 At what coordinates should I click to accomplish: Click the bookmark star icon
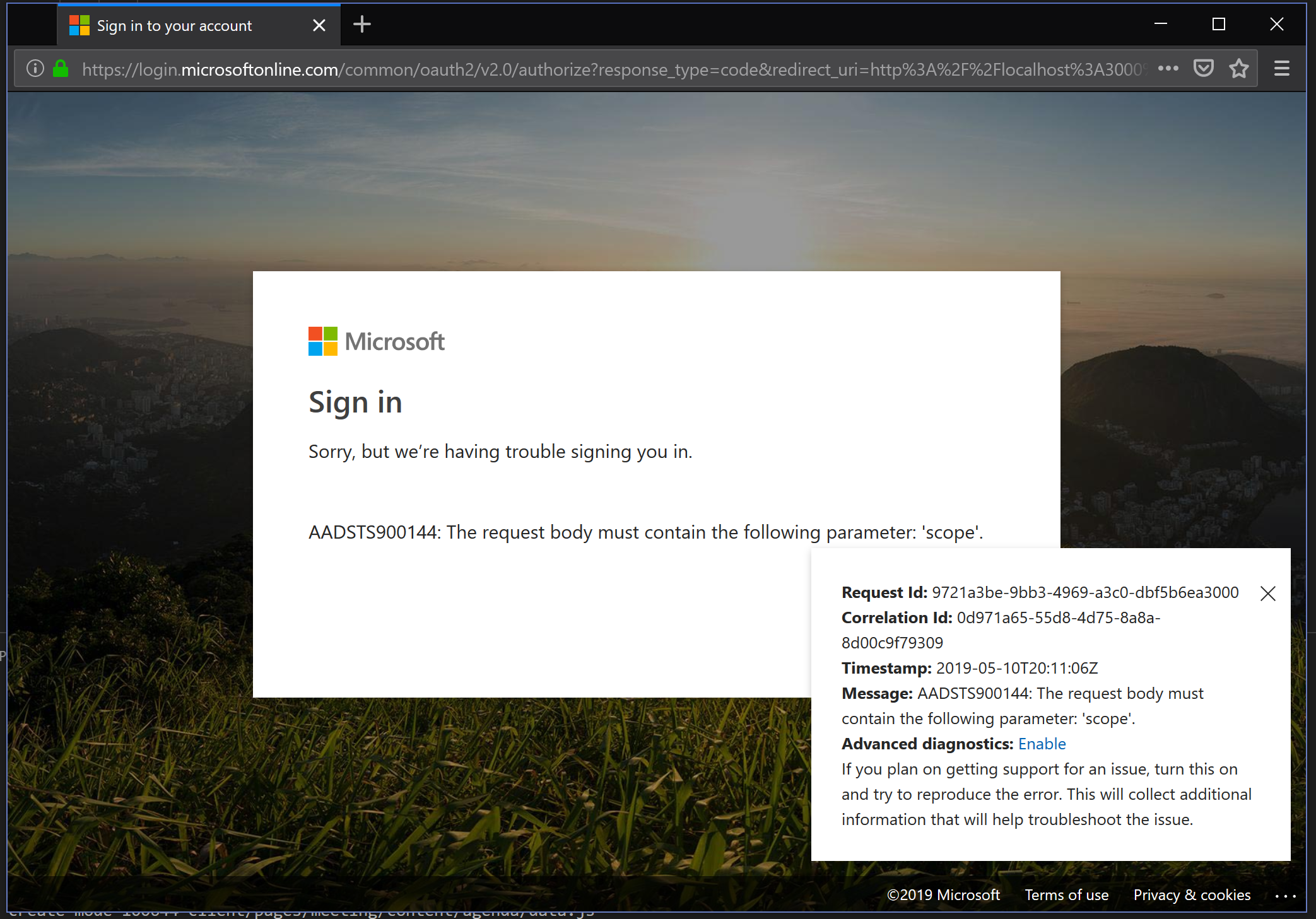pyautogui.click(x=1239, y=69)
